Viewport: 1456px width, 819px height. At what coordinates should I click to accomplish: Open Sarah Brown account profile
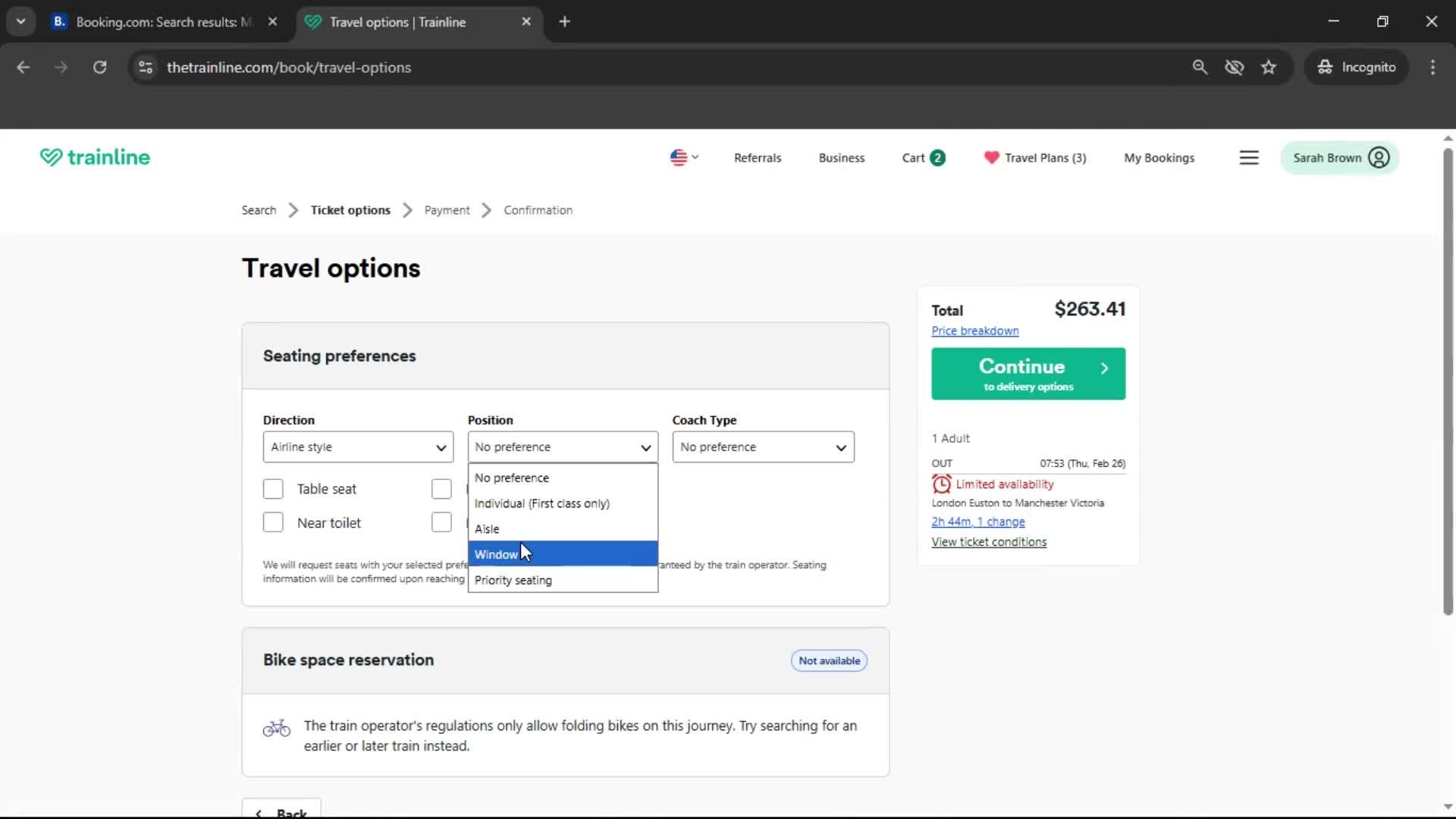(x=1338, y=157)
